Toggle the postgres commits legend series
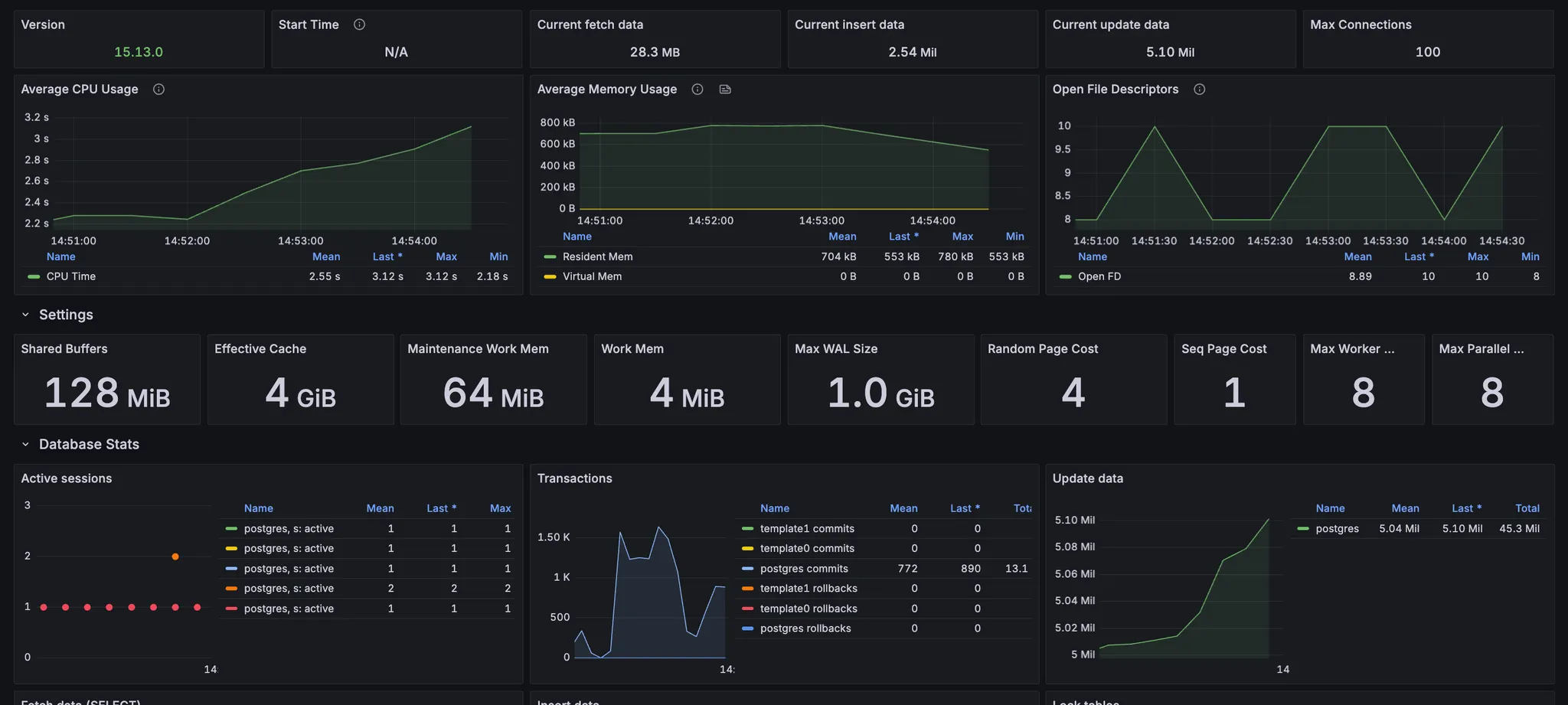This screenshot has width=1568, height=705. point(804,569)
